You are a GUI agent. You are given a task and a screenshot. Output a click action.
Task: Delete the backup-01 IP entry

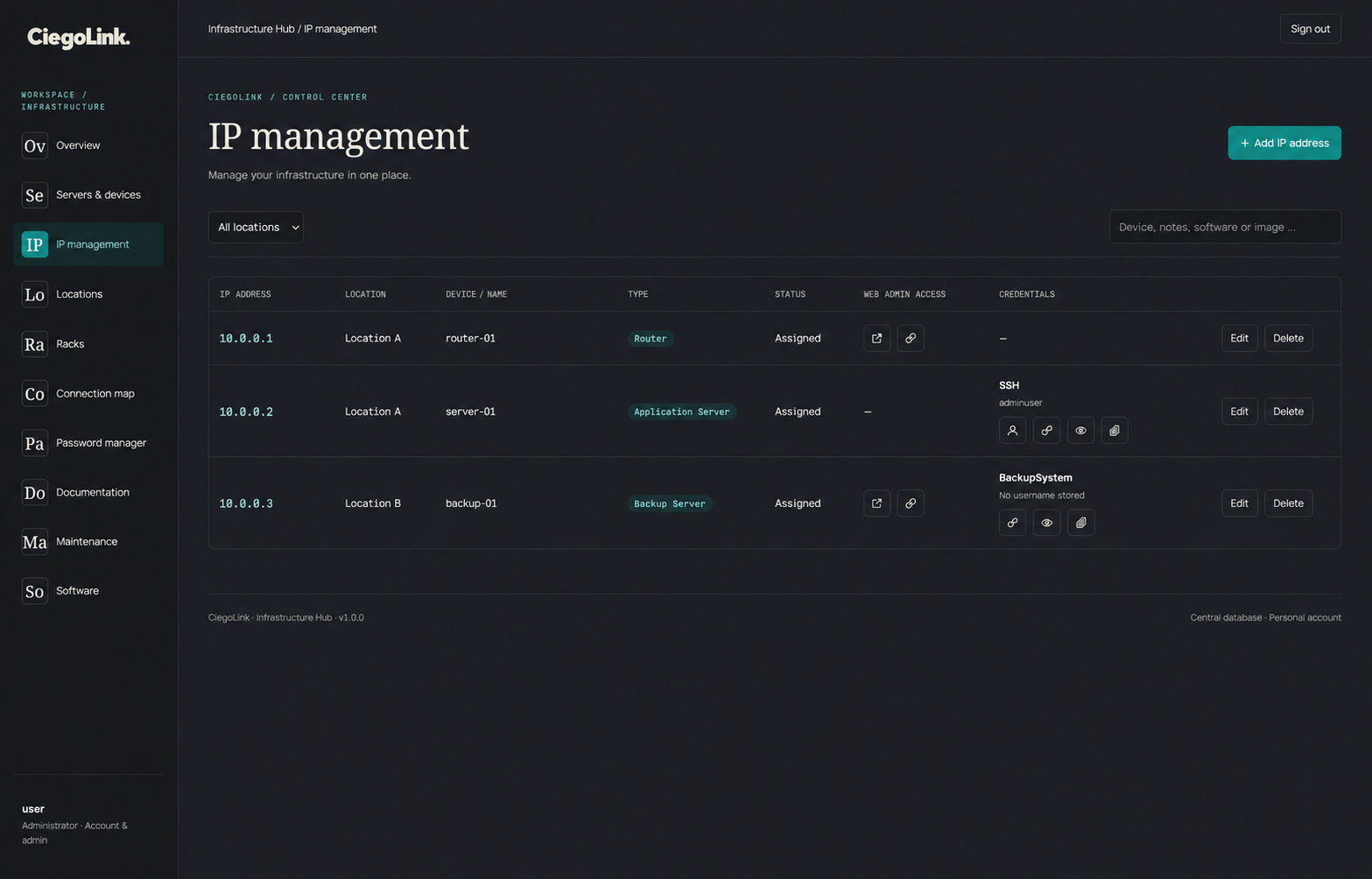(x=1288, y=503)
